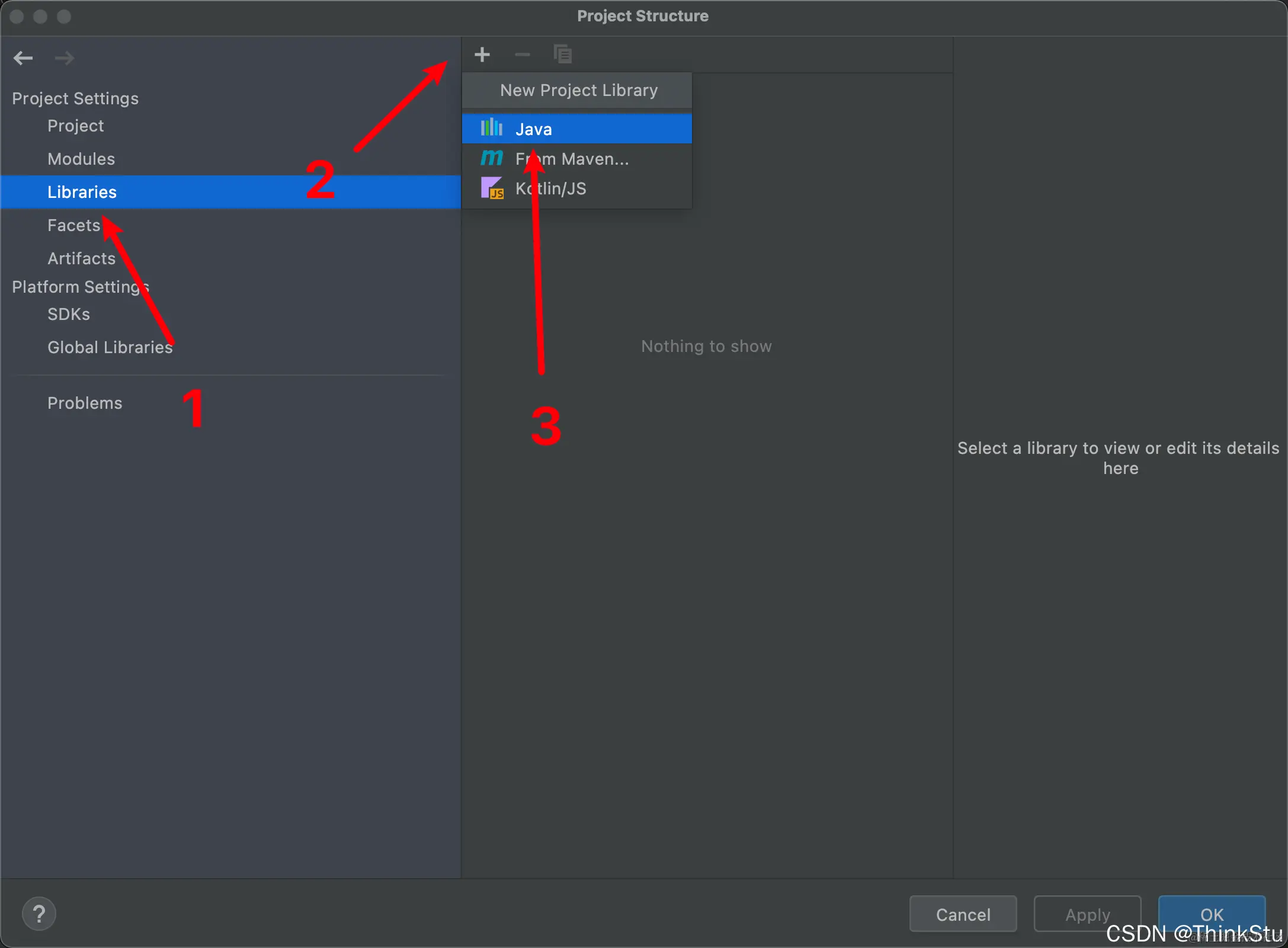Show SDKs under Platform Settings
Image resolution: width=1288 pixels, height=948 pixels.
tap(69, 314)
